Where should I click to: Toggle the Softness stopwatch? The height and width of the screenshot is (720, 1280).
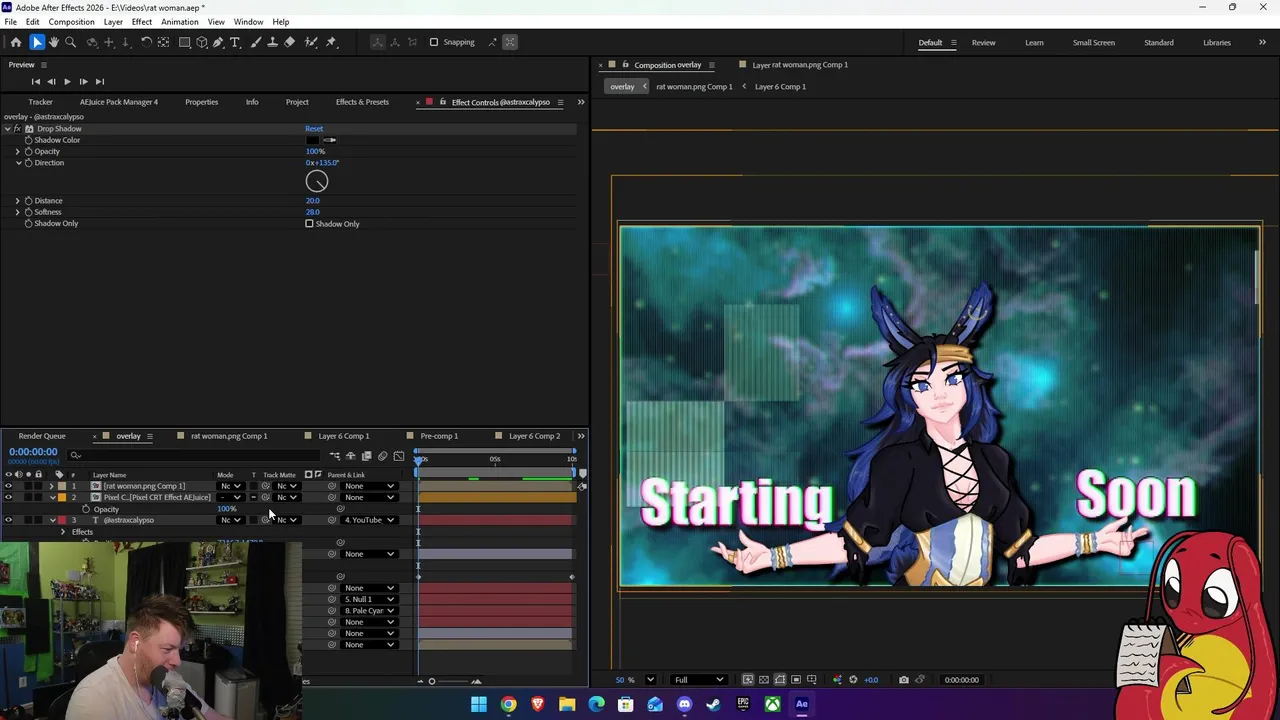click(28, 212)
